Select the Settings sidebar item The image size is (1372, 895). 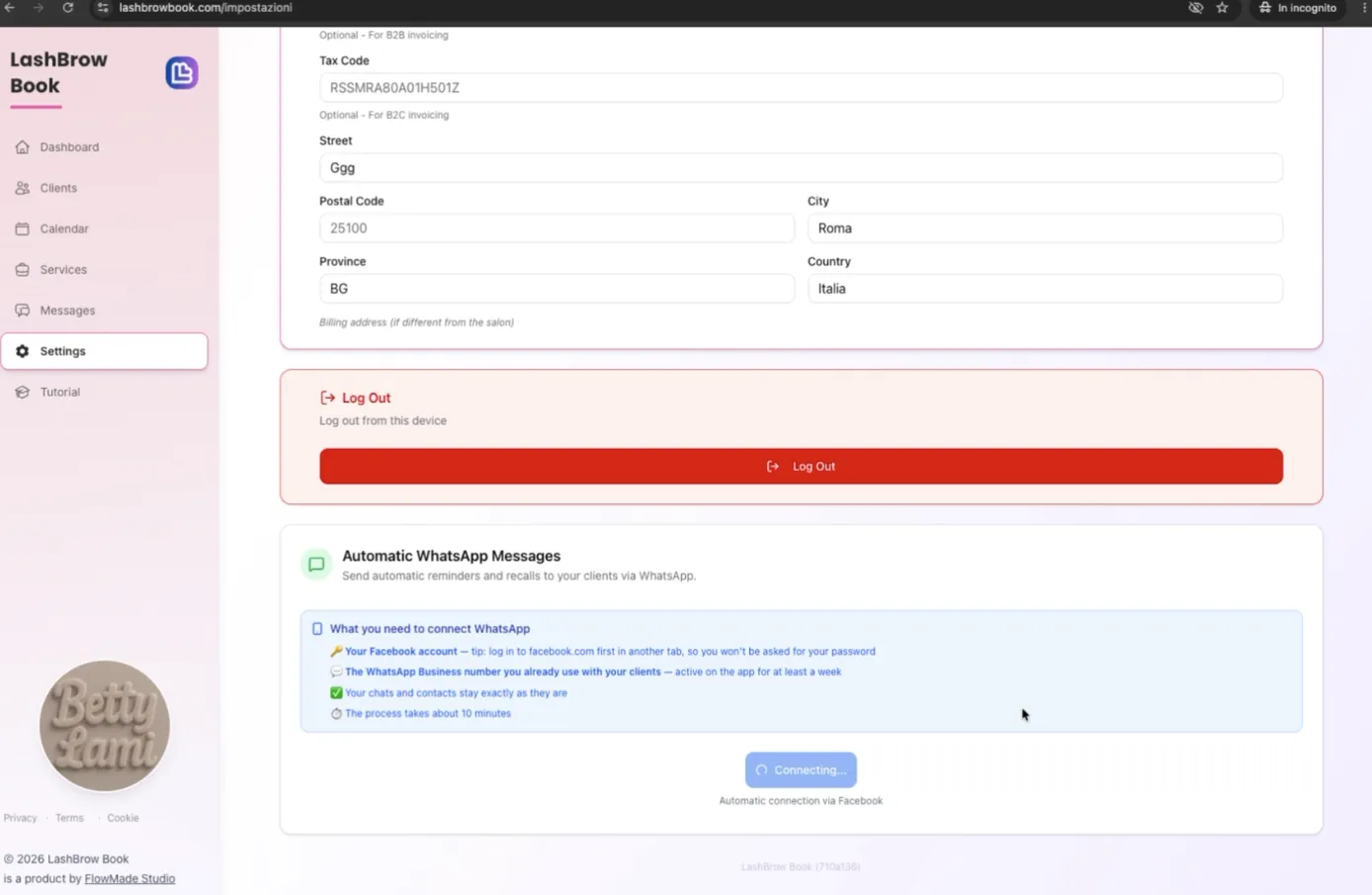coord(104,351)
